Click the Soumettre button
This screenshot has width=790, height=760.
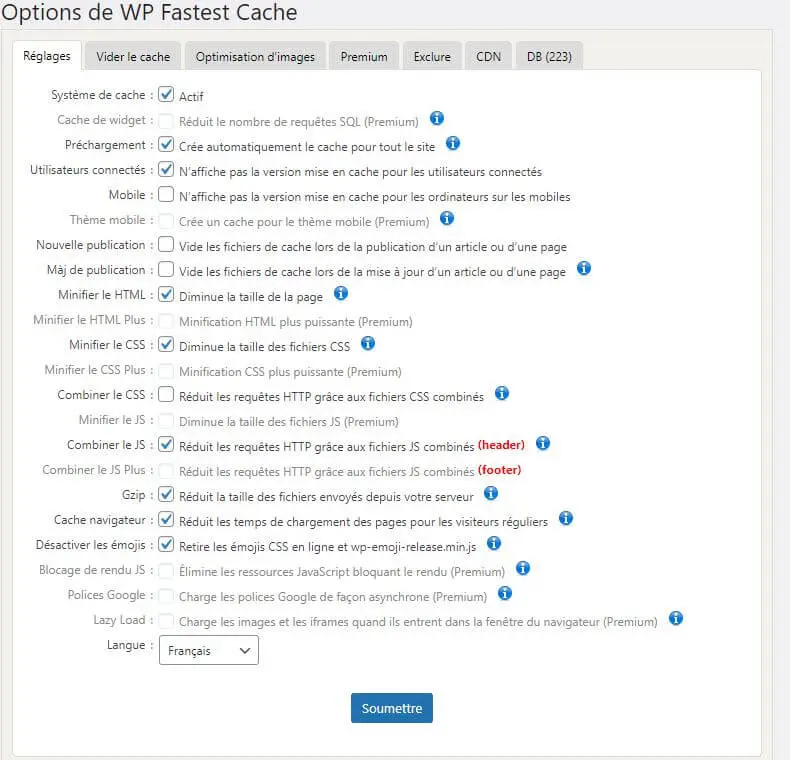(391, 708)
